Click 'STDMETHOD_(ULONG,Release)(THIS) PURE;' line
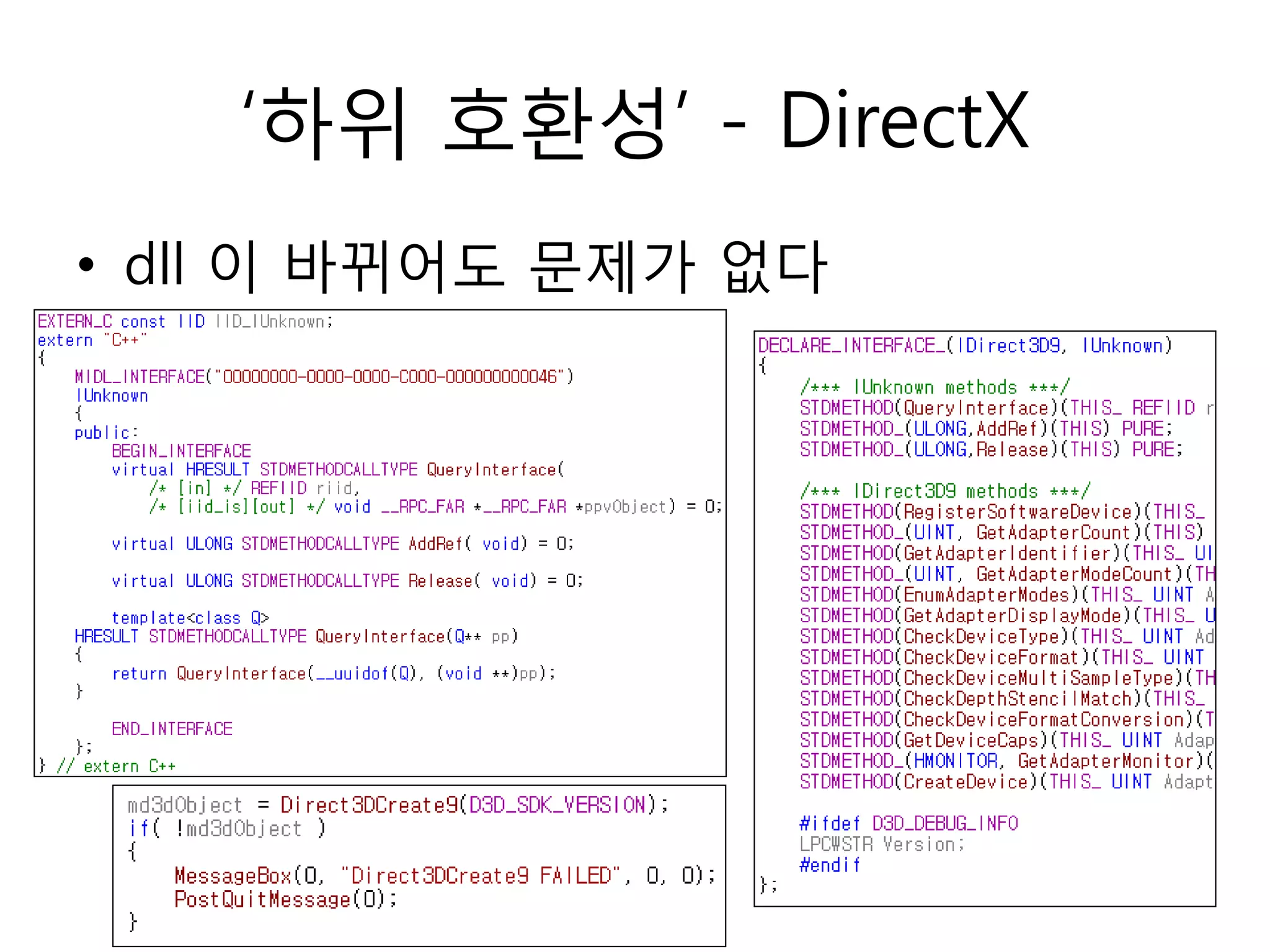The image size is (1270, 952). point(991,449)
